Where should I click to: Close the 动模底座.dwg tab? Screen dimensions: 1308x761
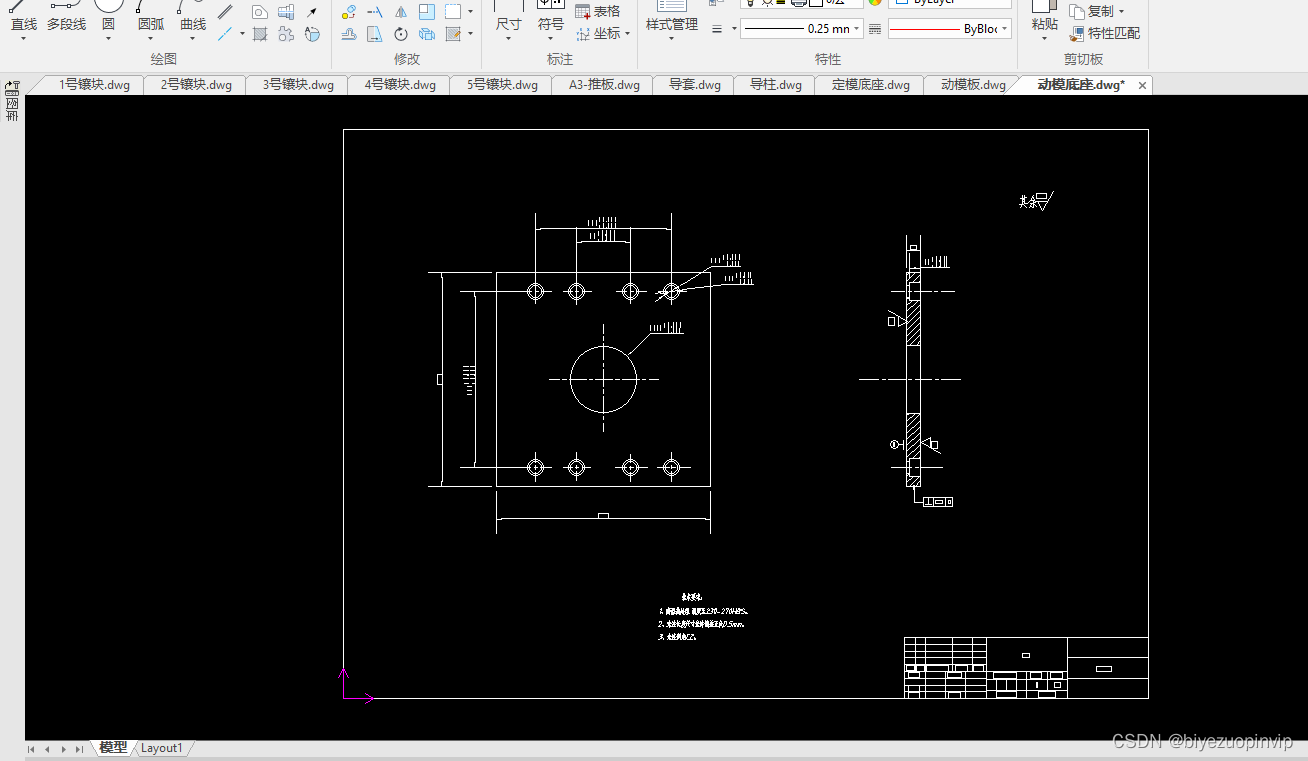pos(1142,85)
